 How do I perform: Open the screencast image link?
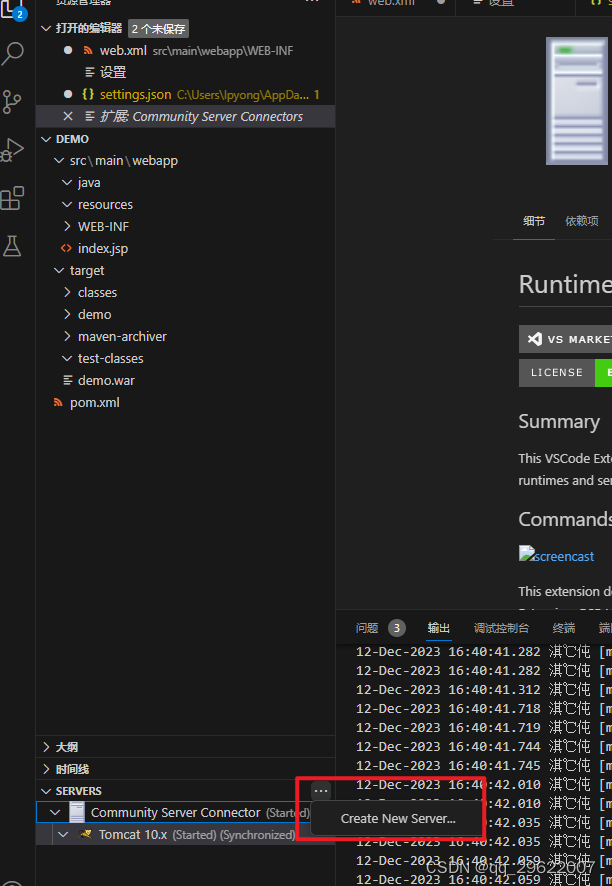pyautogui.click(x=556, y=555)
